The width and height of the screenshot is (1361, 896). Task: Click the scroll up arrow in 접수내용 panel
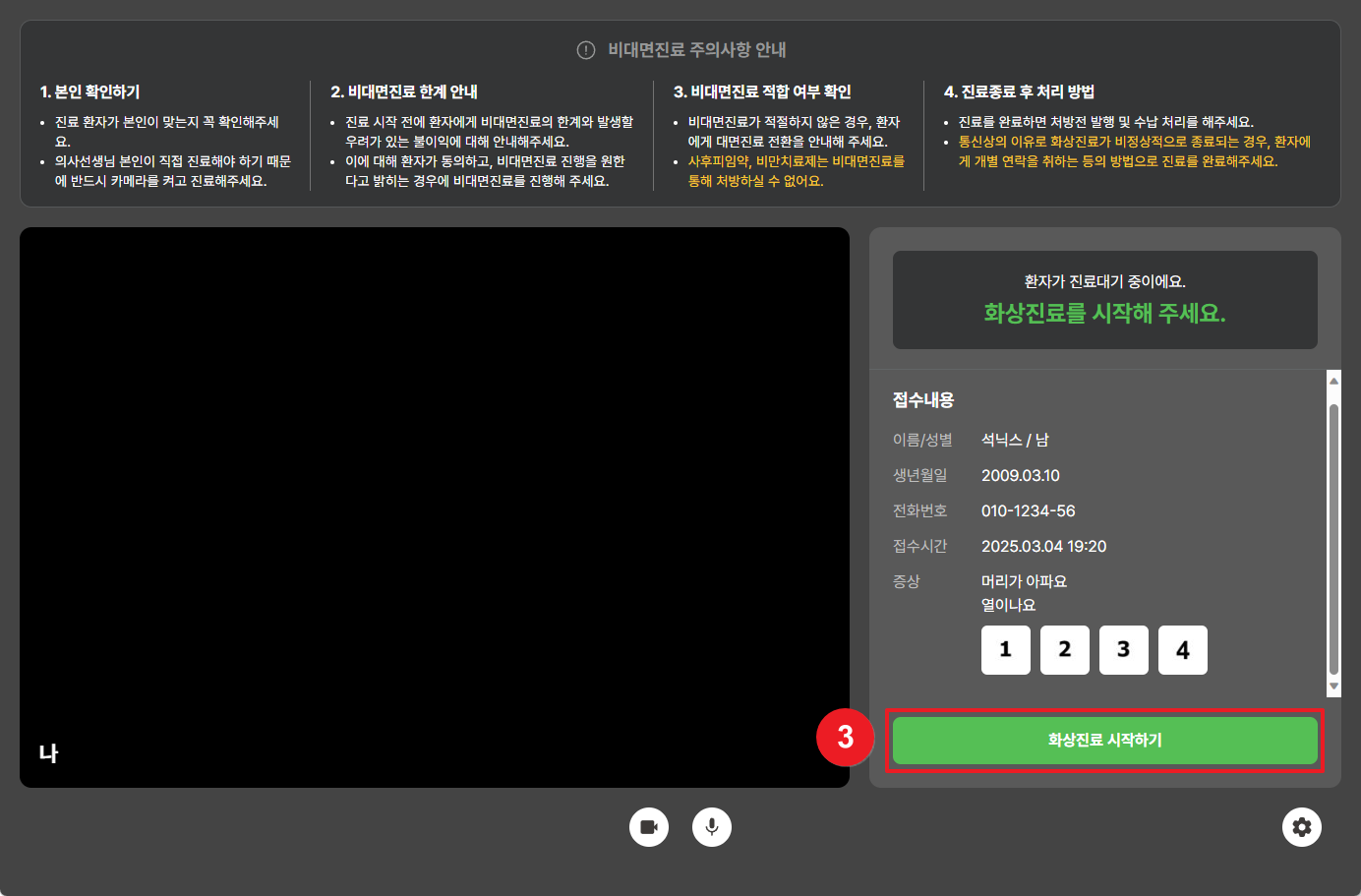(x=1333, y=381)
